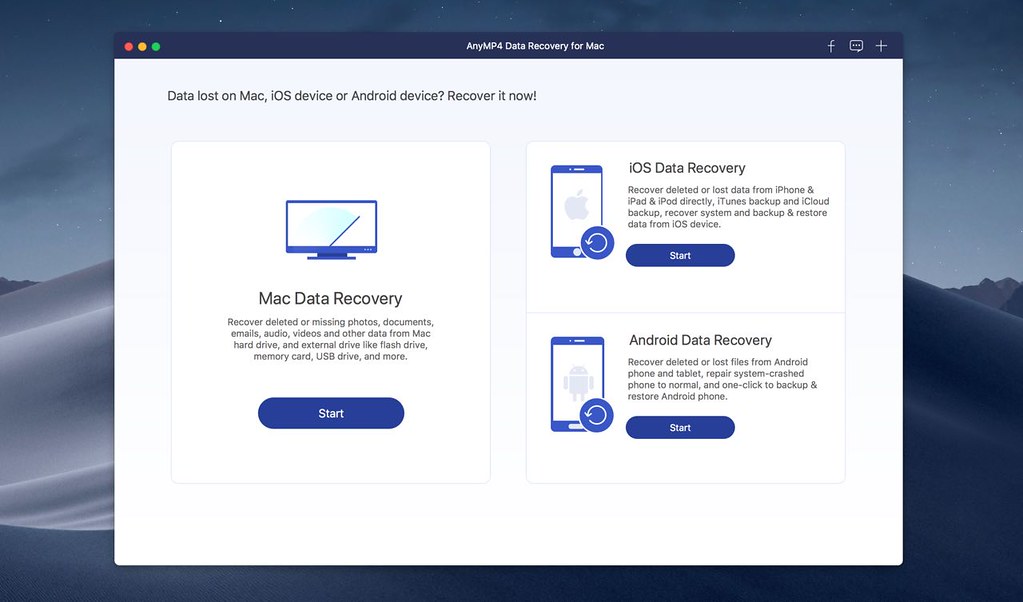Click the Mac monitor illustration icon
The width and height of the screenshot is (1023, 602).
click(x=331, y=230)
